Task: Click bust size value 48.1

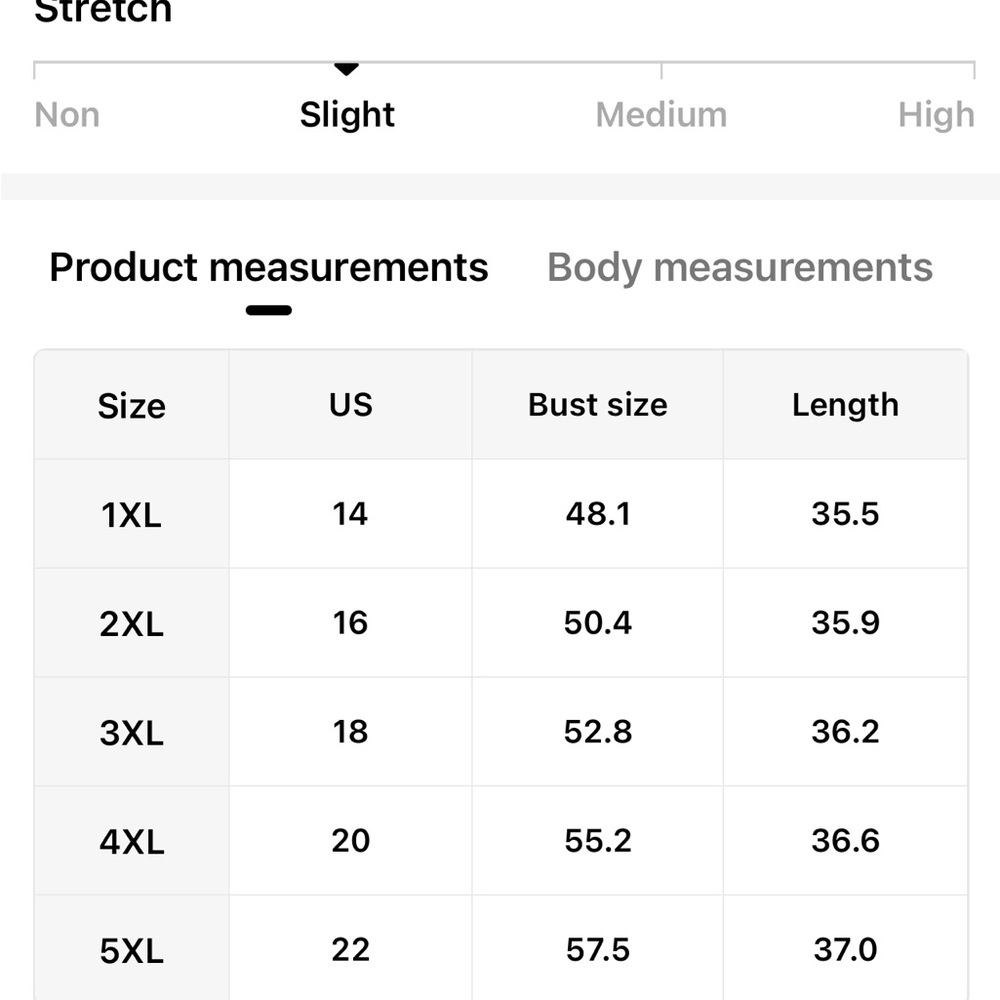Action: pos(597,514)
